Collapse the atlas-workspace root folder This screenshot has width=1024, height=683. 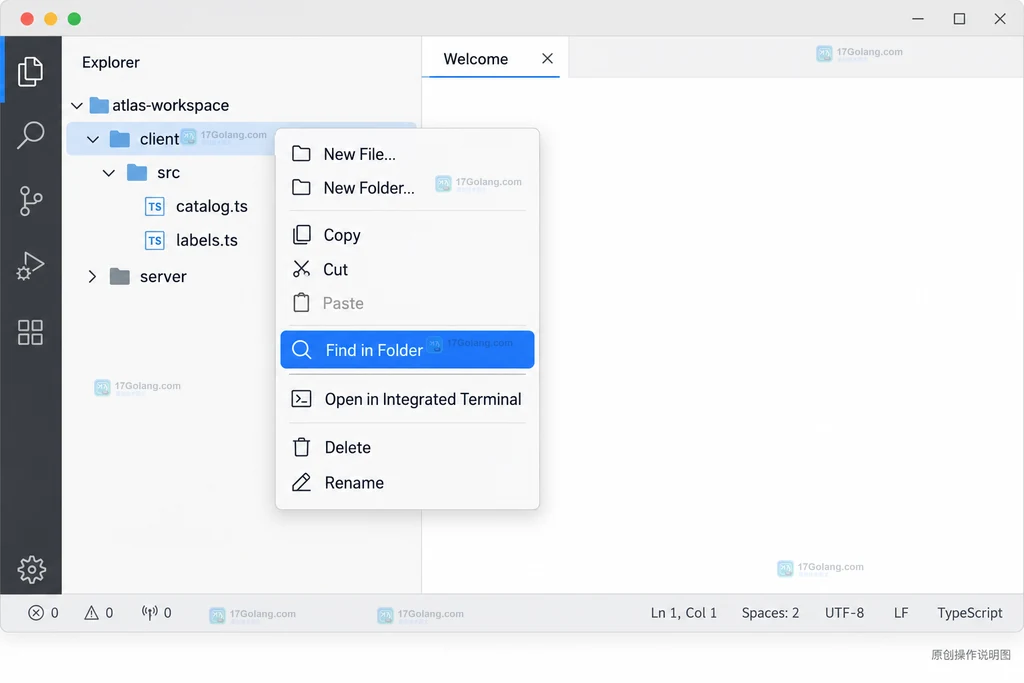(76, 106)
